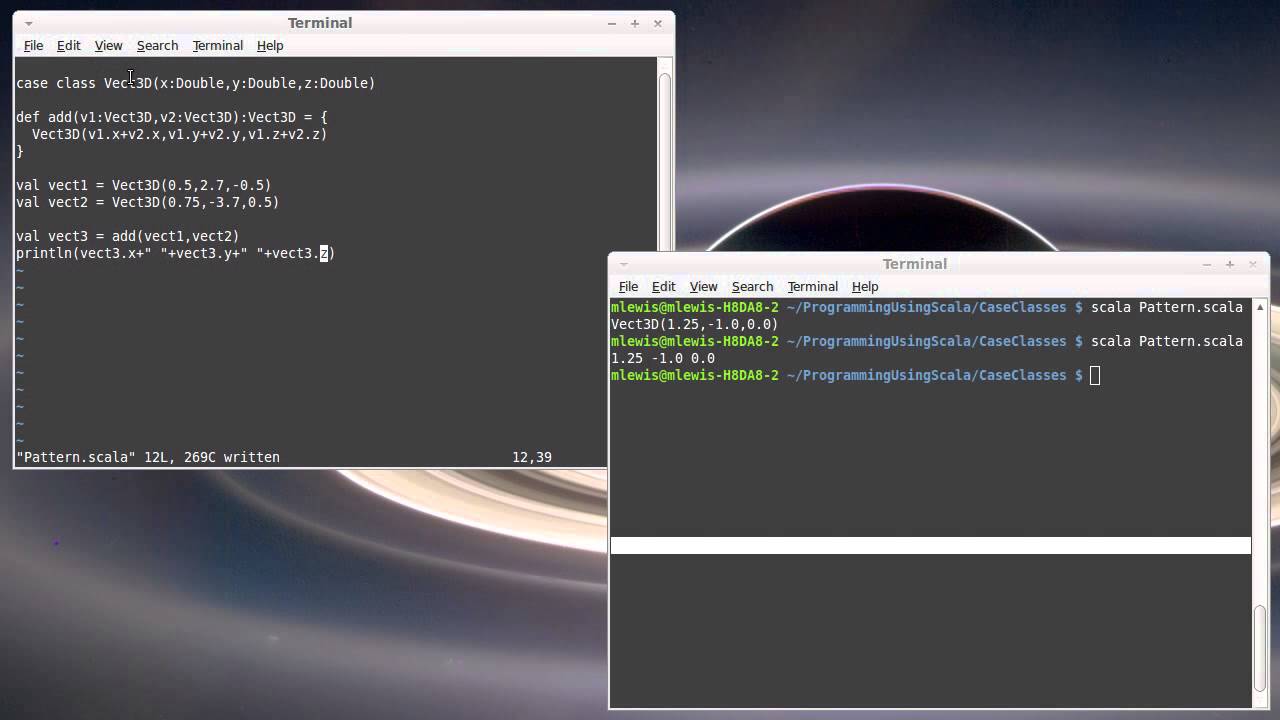Click the 'val vect1' declaration line
1280x720 pixels.
point(144,185)
